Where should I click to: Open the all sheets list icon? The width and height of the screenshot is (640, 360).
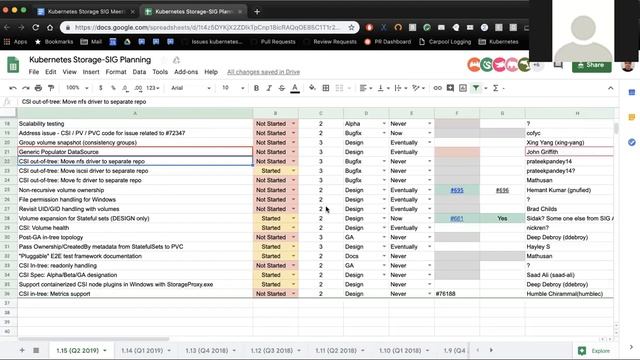coord(36,350)
